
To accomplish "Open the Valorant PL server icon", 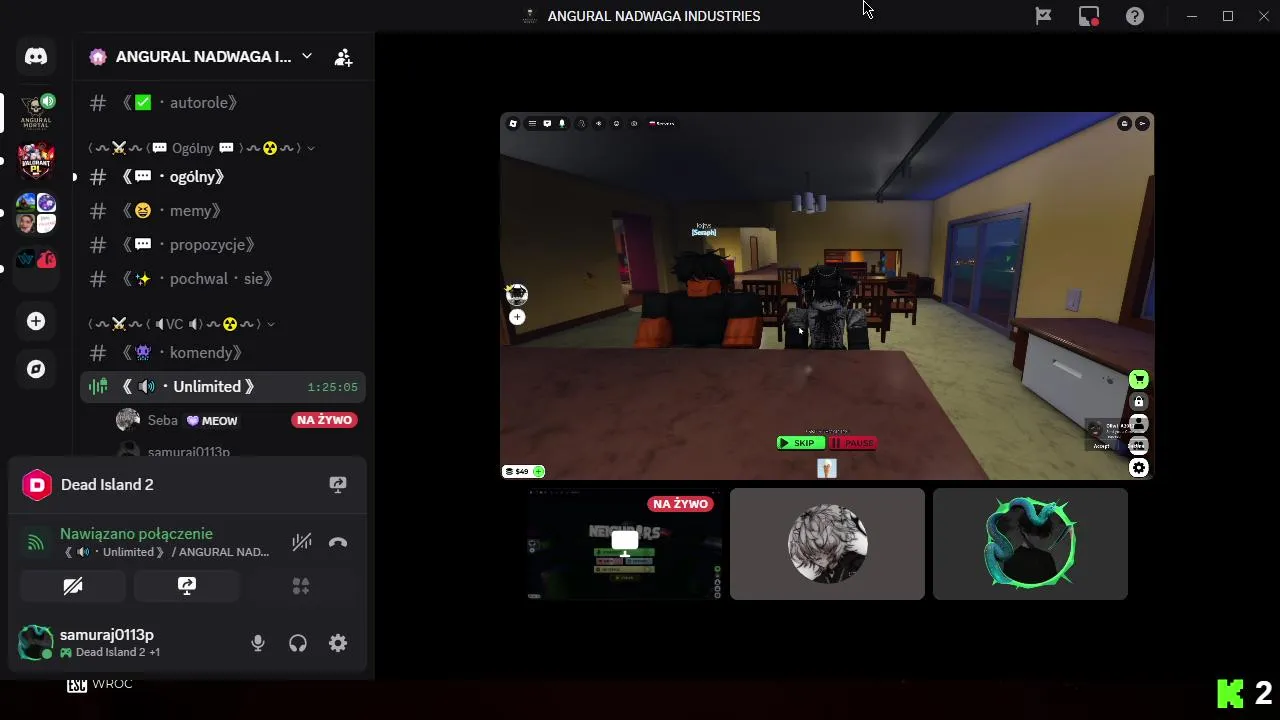I will point(36,160).
